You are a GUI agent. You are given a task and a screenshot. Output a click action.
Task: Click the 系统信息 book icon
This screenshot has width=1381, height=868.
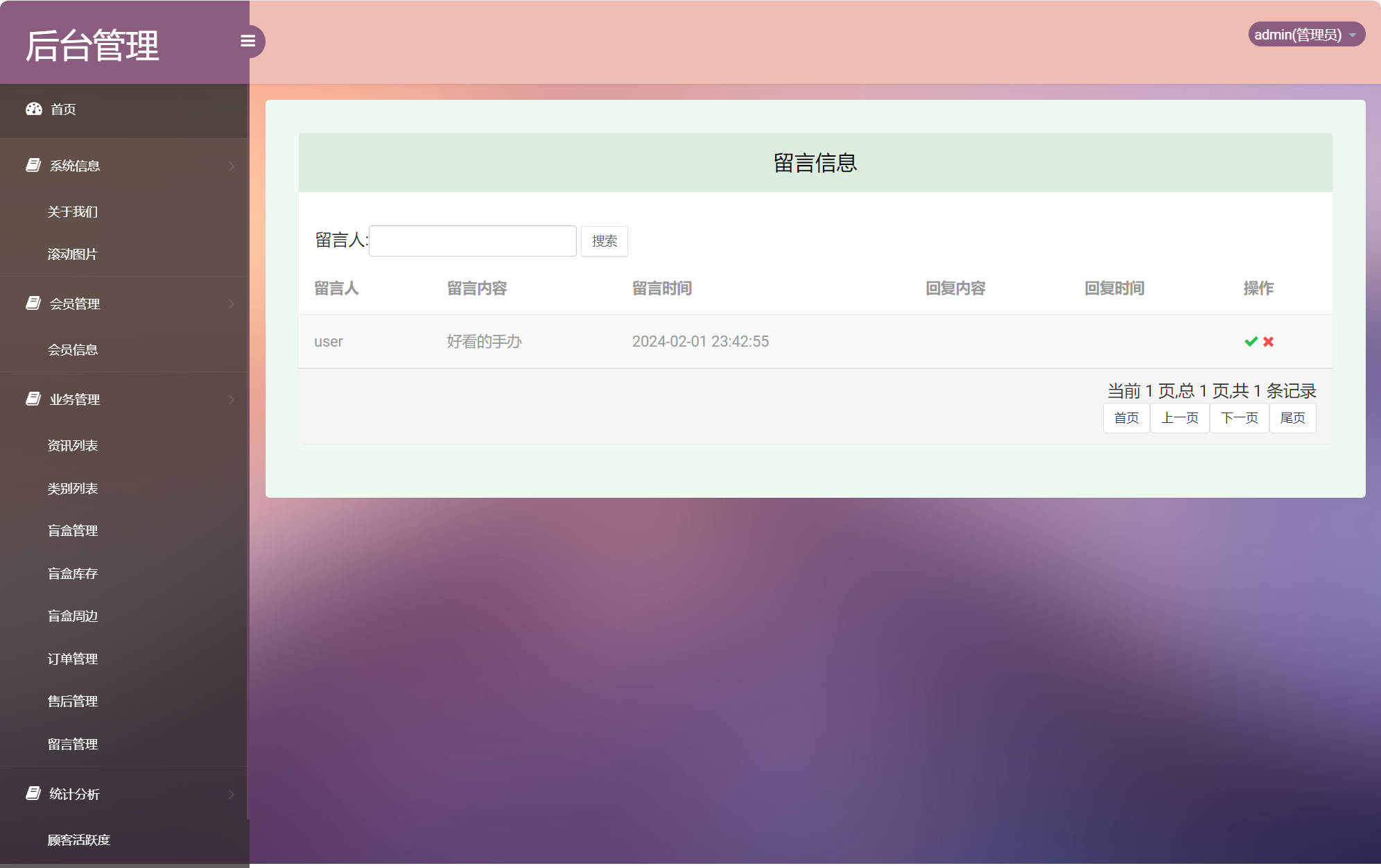point(32,165)
